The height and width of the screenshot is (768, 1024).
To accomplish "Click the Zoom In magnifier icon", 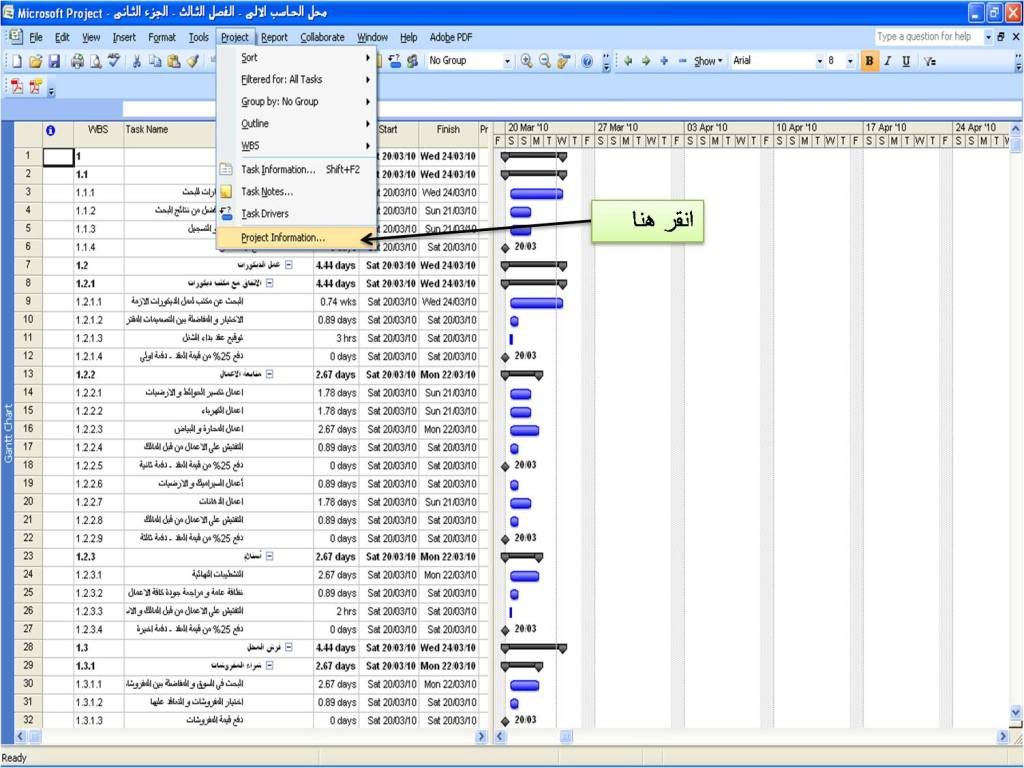I will click(526, 61).
